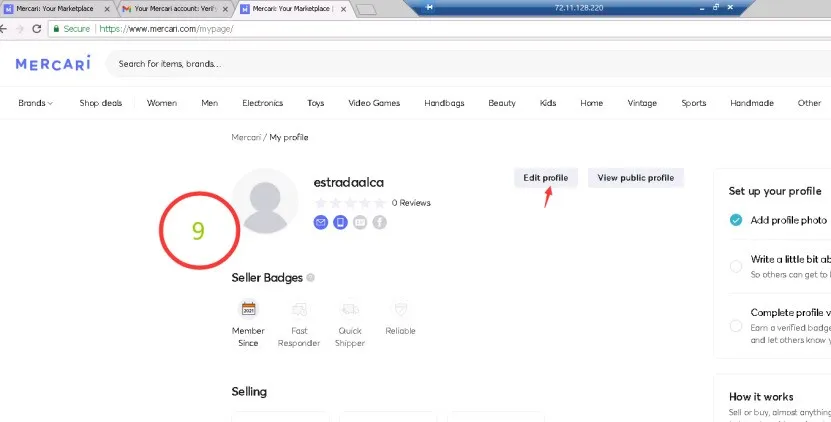Click the Mercari logo
The image size is (831, 422).
(x=53, y=63)
